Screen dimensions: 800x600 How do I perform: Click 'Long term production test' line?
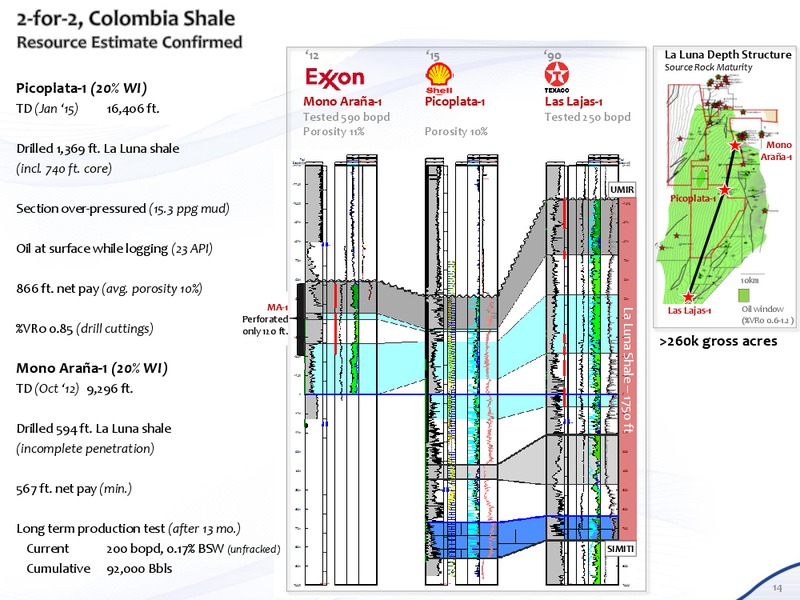point(129,529)
